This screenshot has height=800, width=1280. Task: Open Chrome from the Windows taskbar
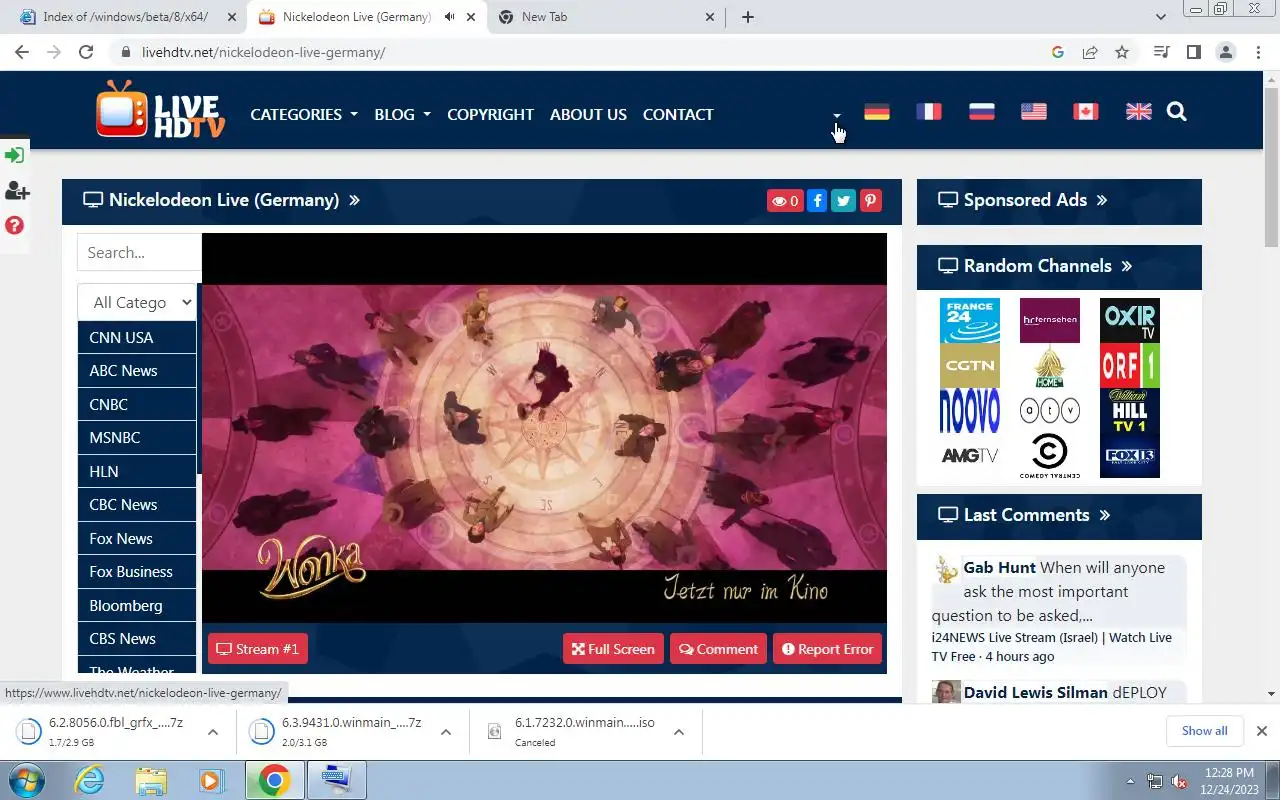(275, 780)
